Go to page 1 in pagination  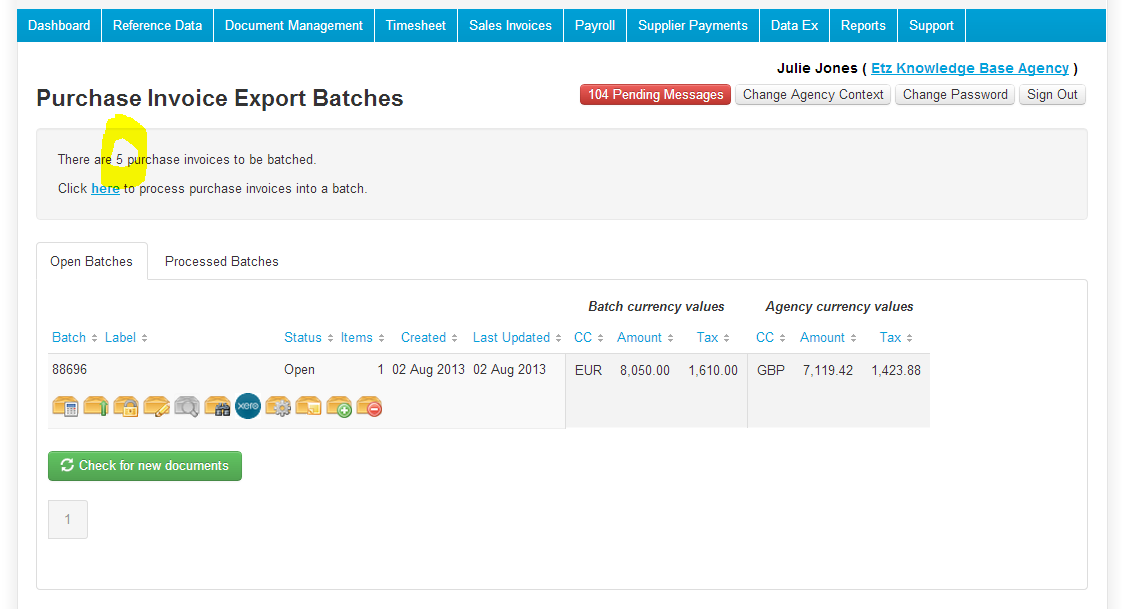pos(68,520)
